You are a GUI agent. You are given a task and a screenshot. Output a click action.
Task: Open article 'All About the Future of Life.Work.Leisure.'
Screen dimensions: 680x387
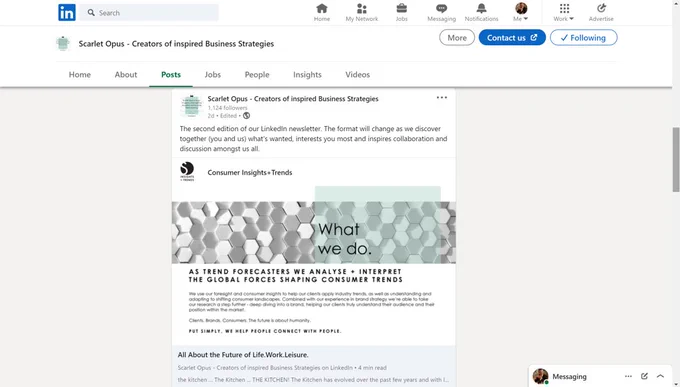point(243,355)
